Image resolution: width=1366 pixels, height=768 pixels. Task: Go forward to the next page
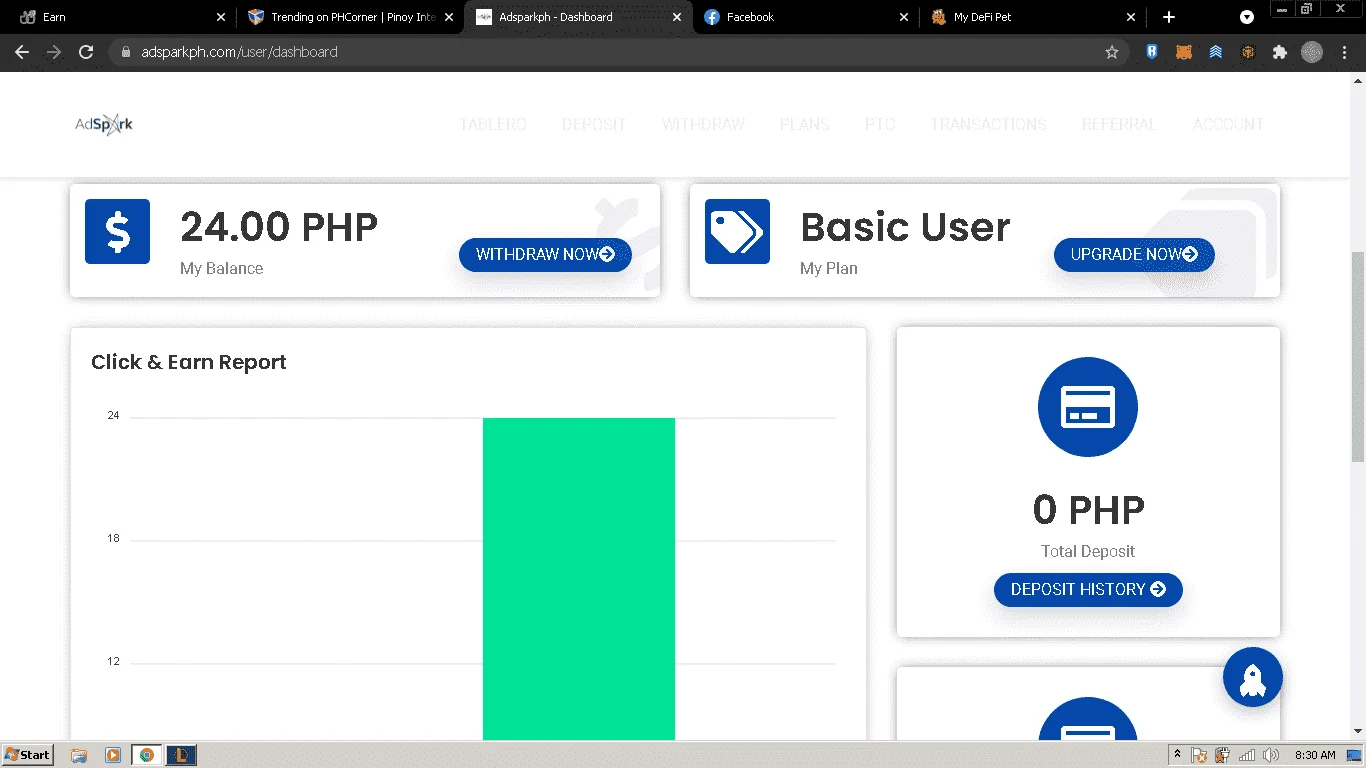point(54,52)
